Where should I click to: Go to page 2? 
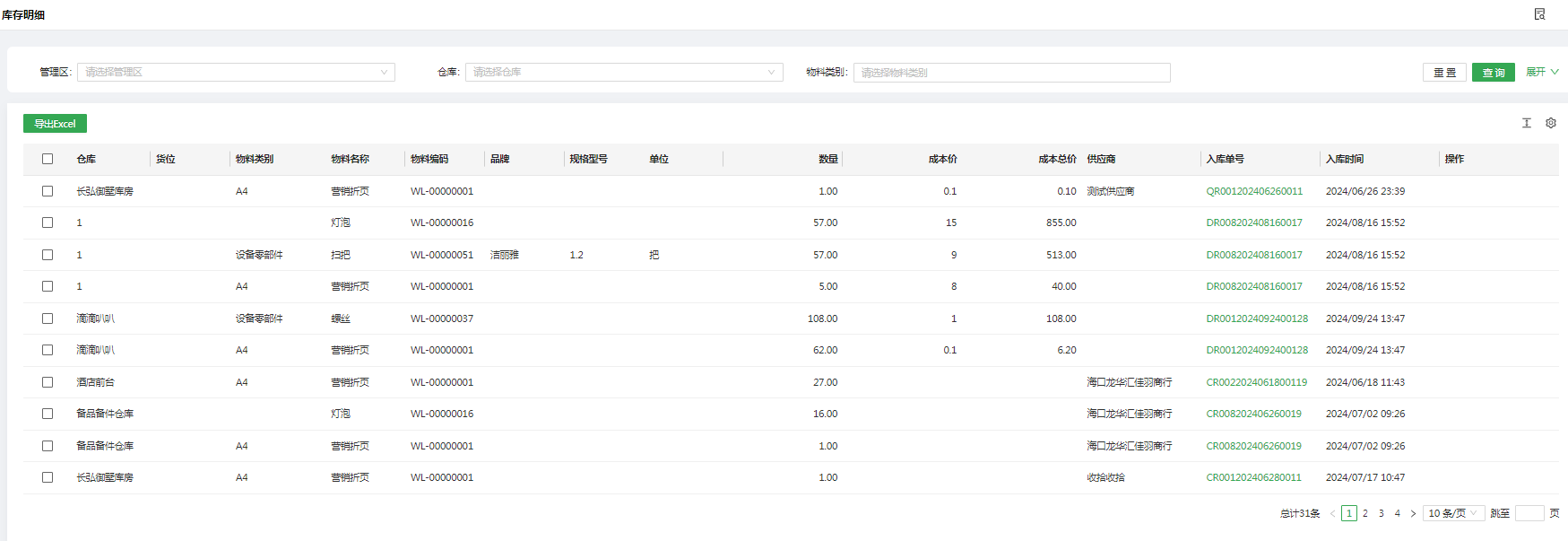click(1364, 513)
